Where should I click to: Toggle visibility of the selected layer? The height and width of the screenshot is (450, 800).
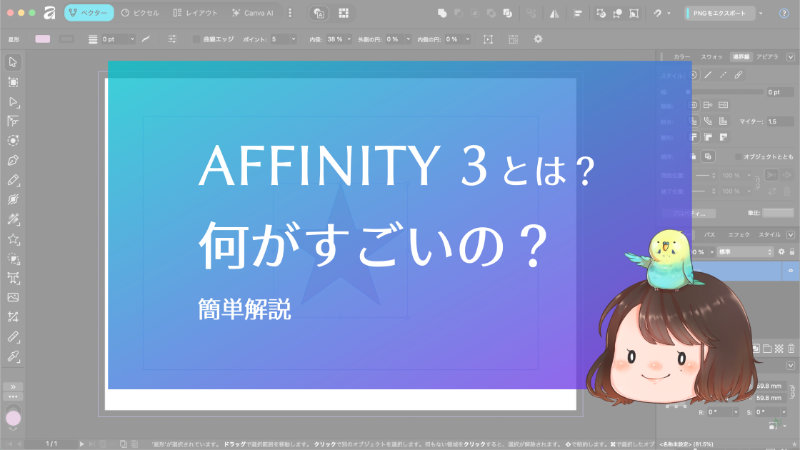pos(790,270)
